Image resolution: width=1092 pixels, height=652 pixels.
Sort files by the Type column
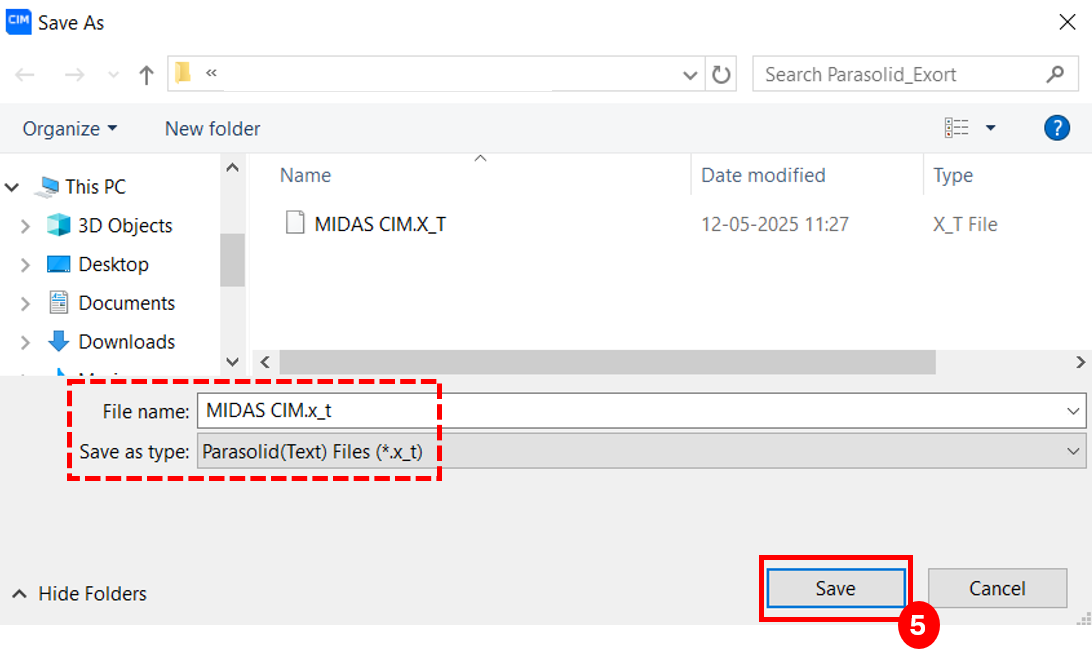pos(953,176)
